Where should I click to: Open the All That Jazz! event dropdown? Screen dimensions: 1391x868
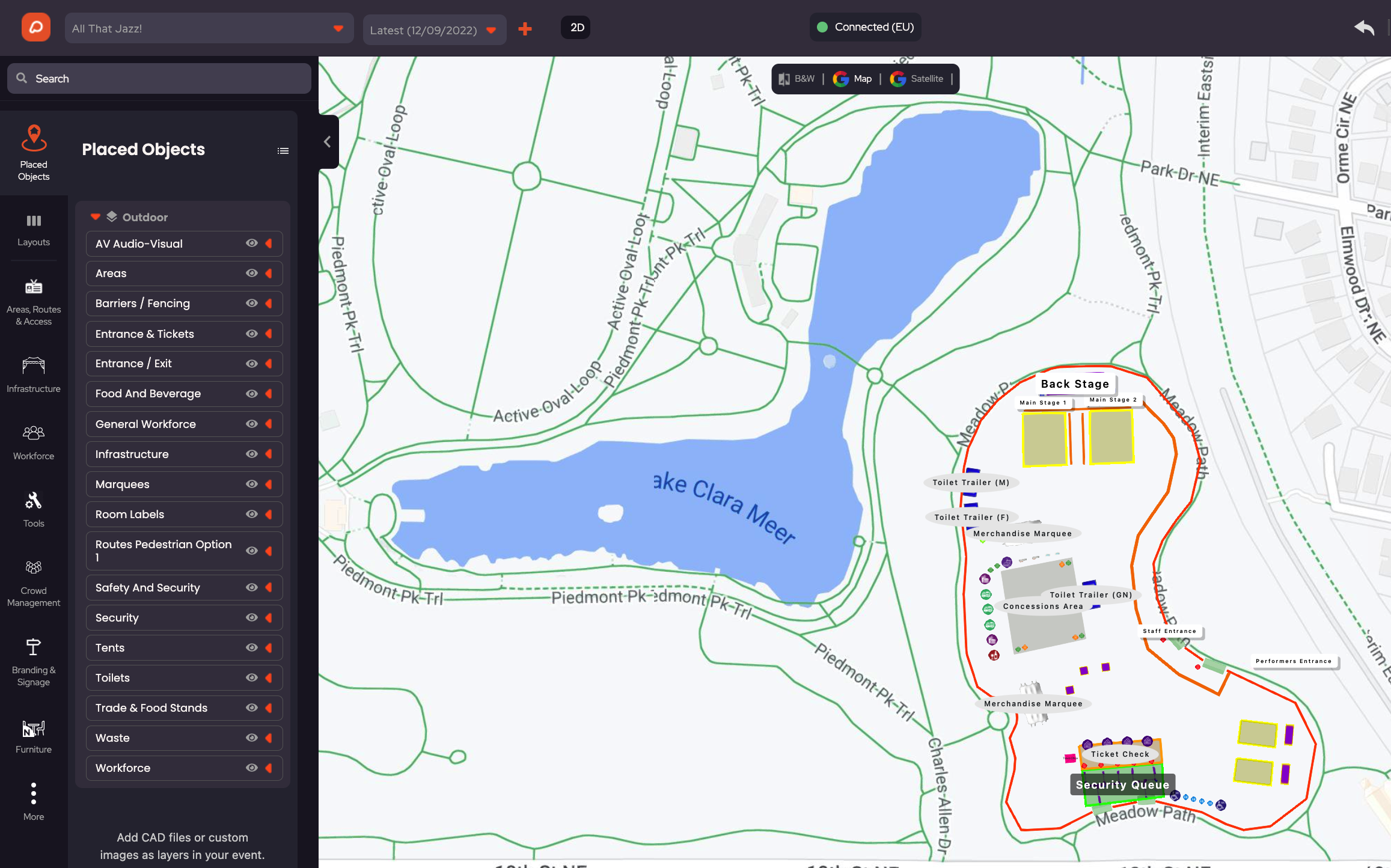pos(209,28)
